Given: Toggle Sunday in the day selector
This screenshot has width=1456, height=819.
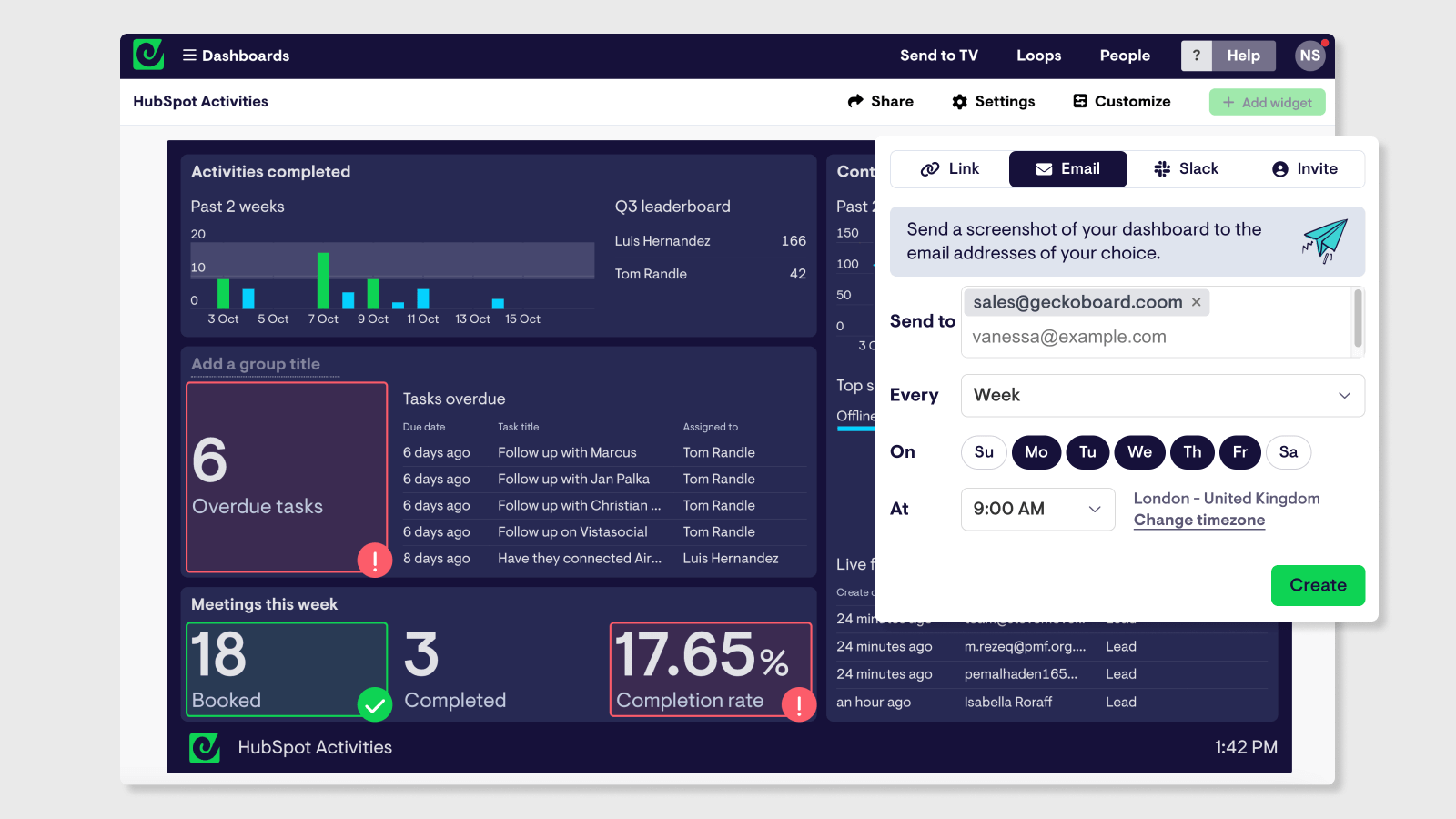Looking at the screenshot, I should click(984, 452).
